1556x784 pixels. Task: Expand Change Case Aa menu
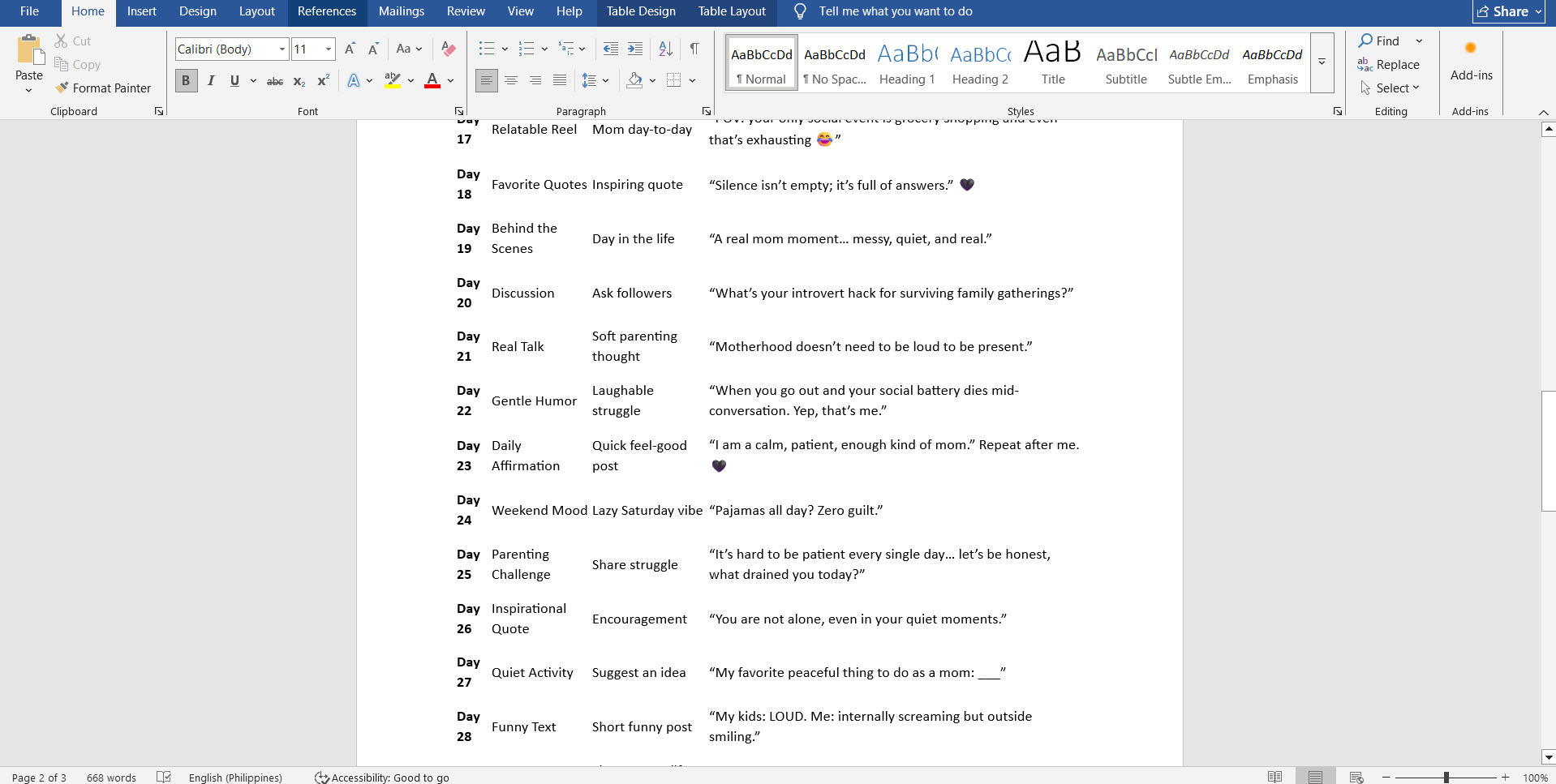(410, 49)
